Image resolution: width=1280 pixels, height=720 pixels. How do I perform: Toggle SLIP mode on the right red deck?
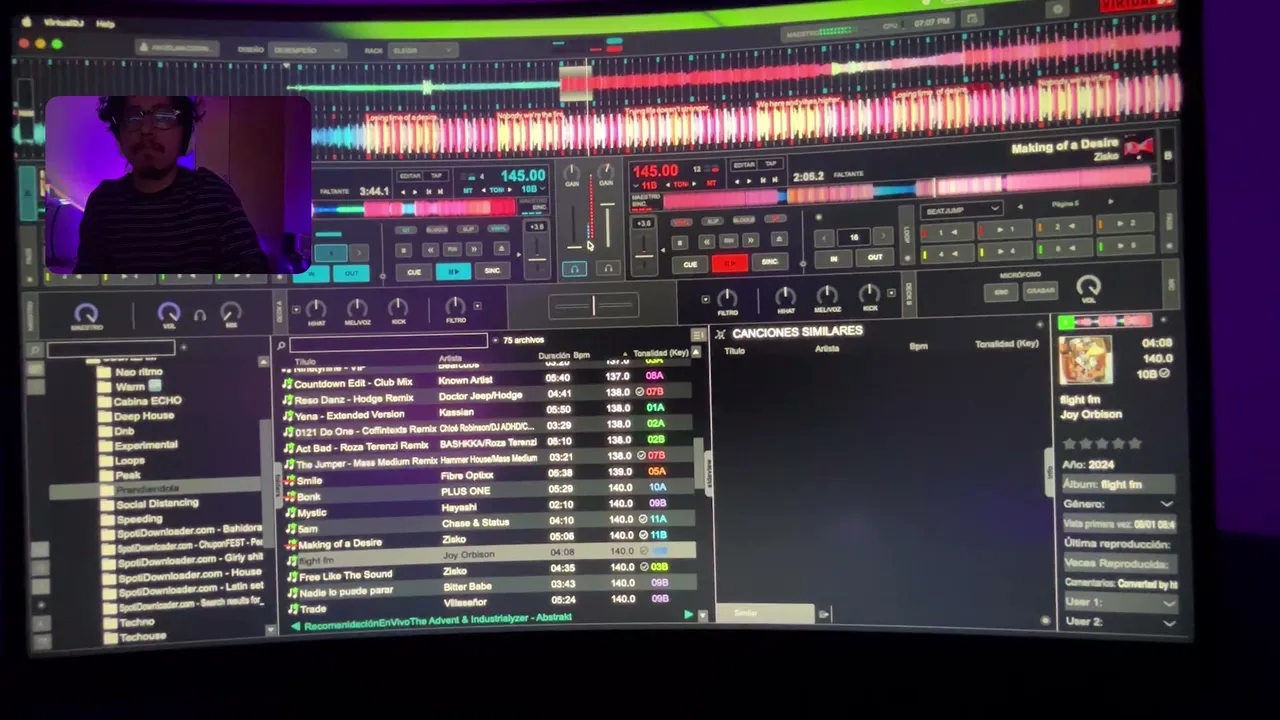(x=713, y=221)
